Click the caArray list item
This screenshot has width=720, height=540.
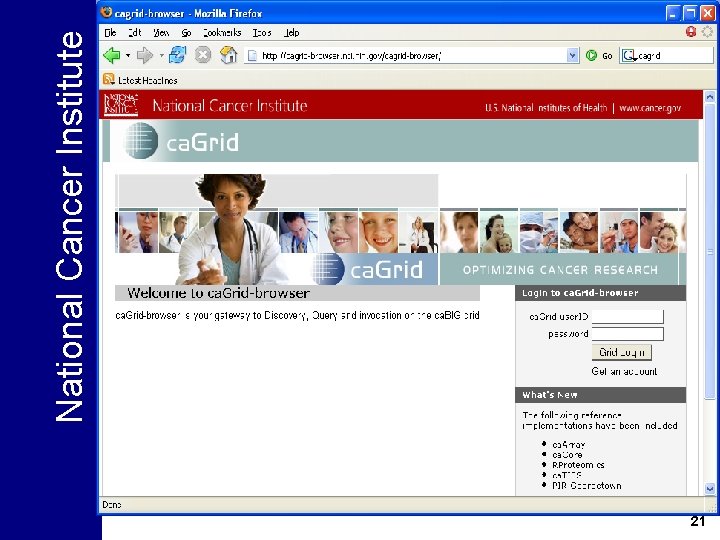(568, 444)
